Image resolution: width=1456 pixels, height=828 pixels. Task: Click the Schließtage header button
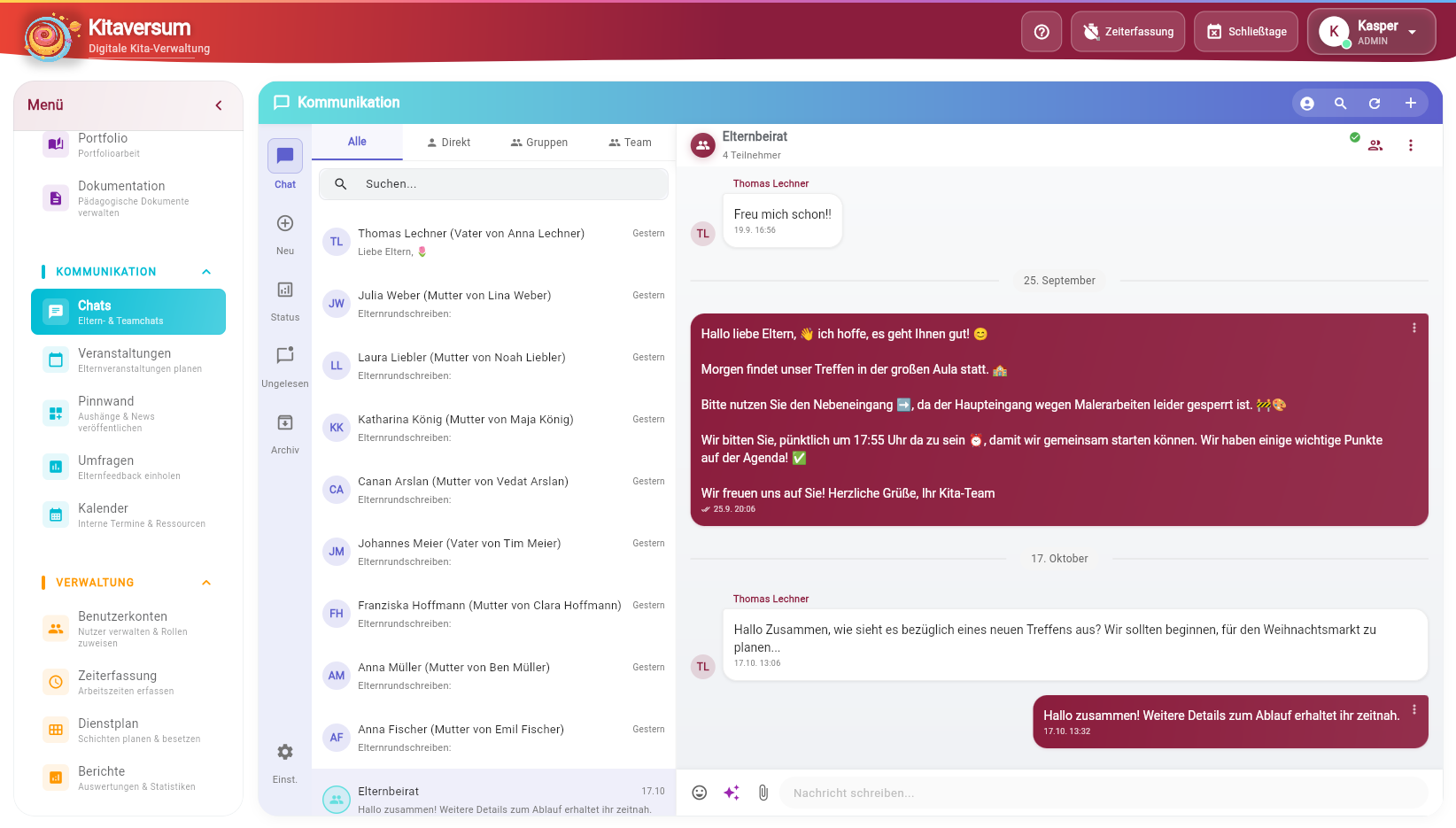(x=1245, y=32)
